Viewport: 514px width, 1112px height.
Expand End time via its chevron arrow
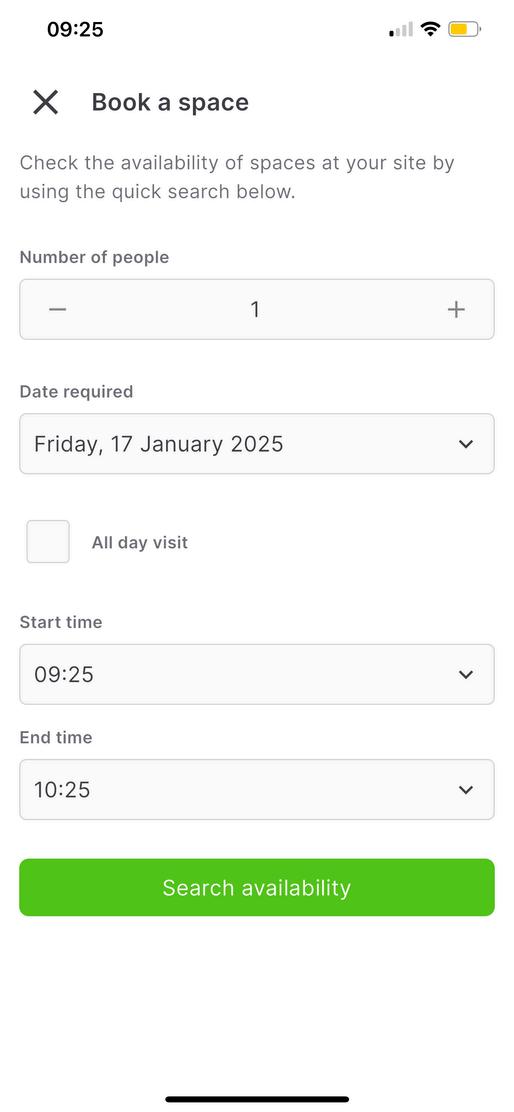tap(466, 789)
